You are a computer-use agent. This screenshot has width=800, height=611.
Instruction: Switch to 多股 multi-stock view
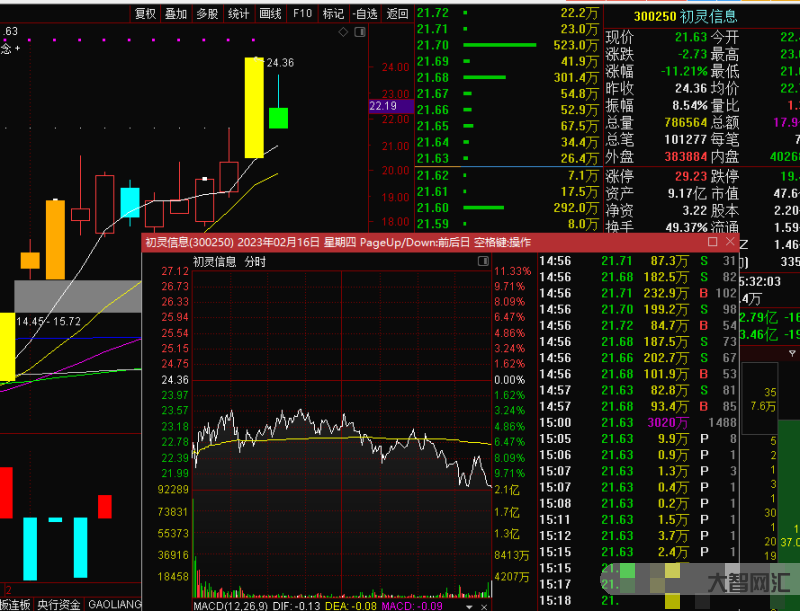(x=207, y=13)
